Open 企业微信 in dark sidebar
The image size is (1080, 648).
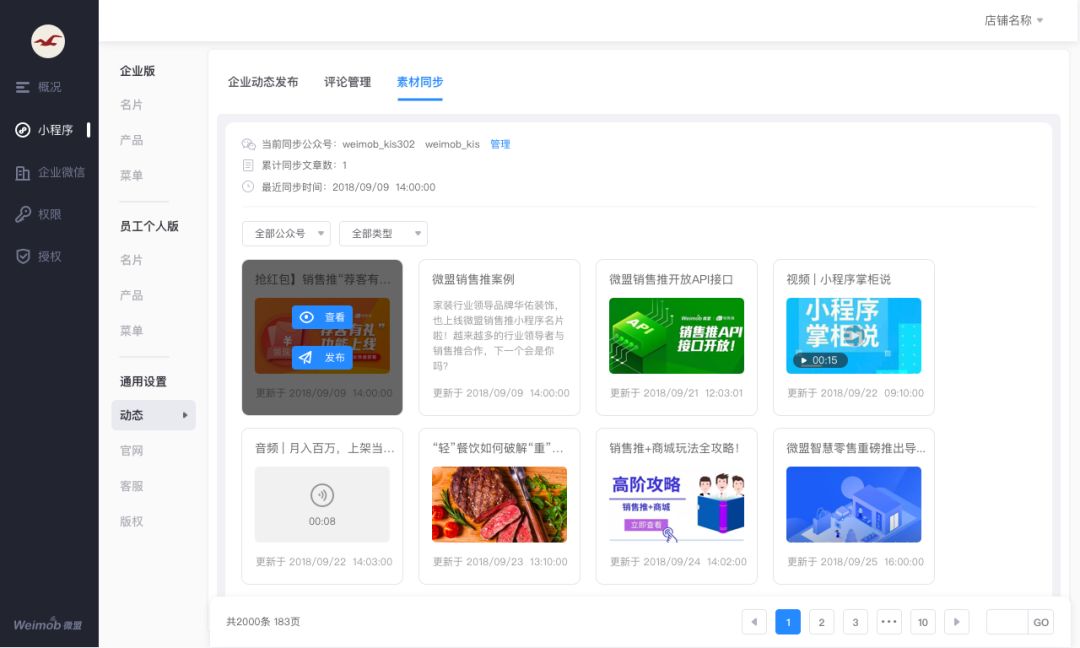[x=50, y=172]
